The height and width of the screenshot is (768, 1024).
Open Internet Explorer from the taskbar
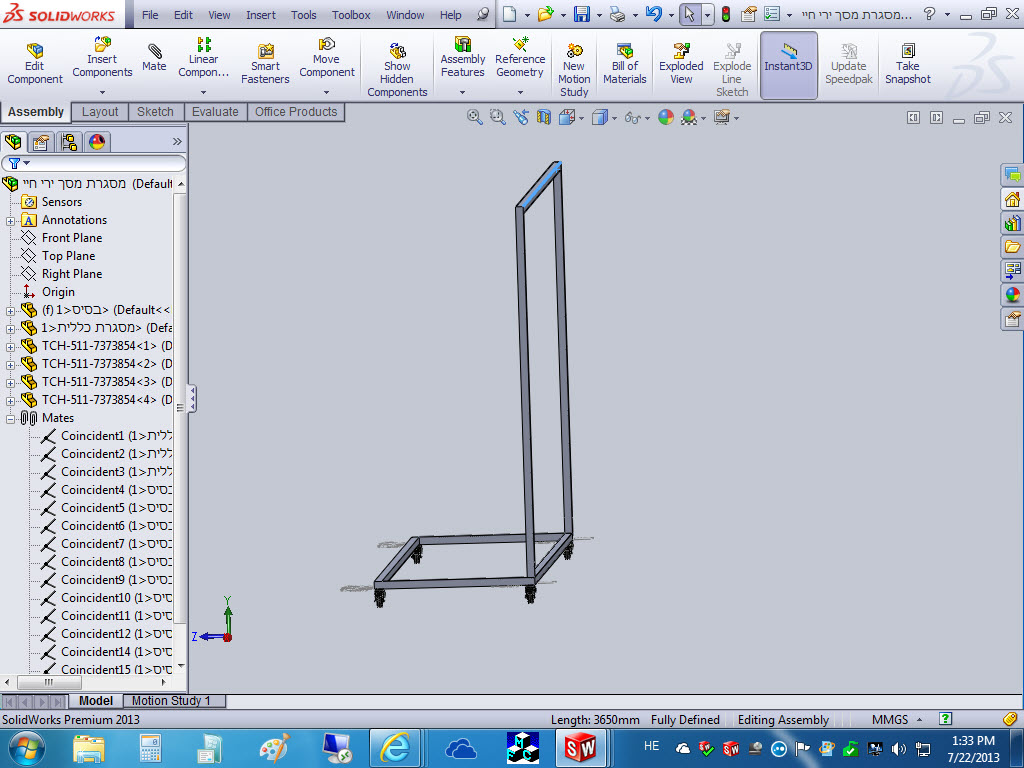pyautogui.click(x=394, y=747)
